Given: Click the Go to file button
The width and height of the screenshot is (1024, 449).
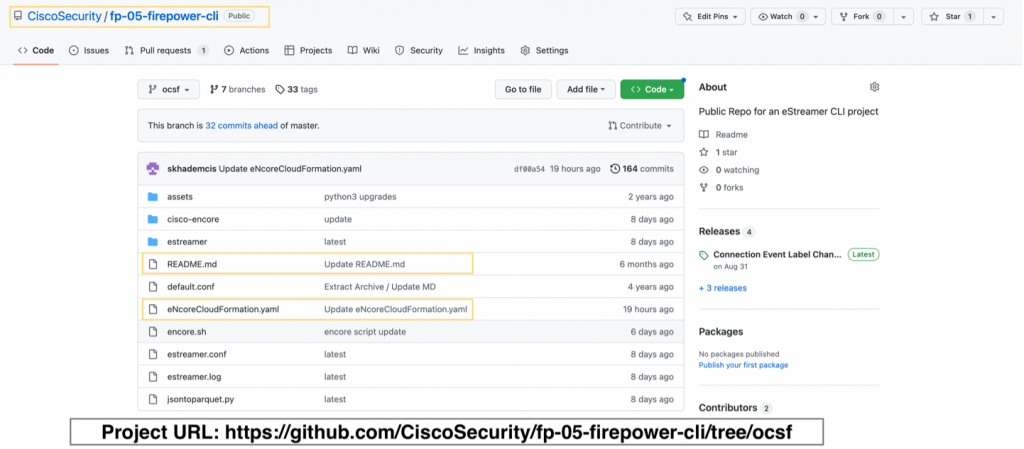Looking at the screenshot, I should coord(522,89).
